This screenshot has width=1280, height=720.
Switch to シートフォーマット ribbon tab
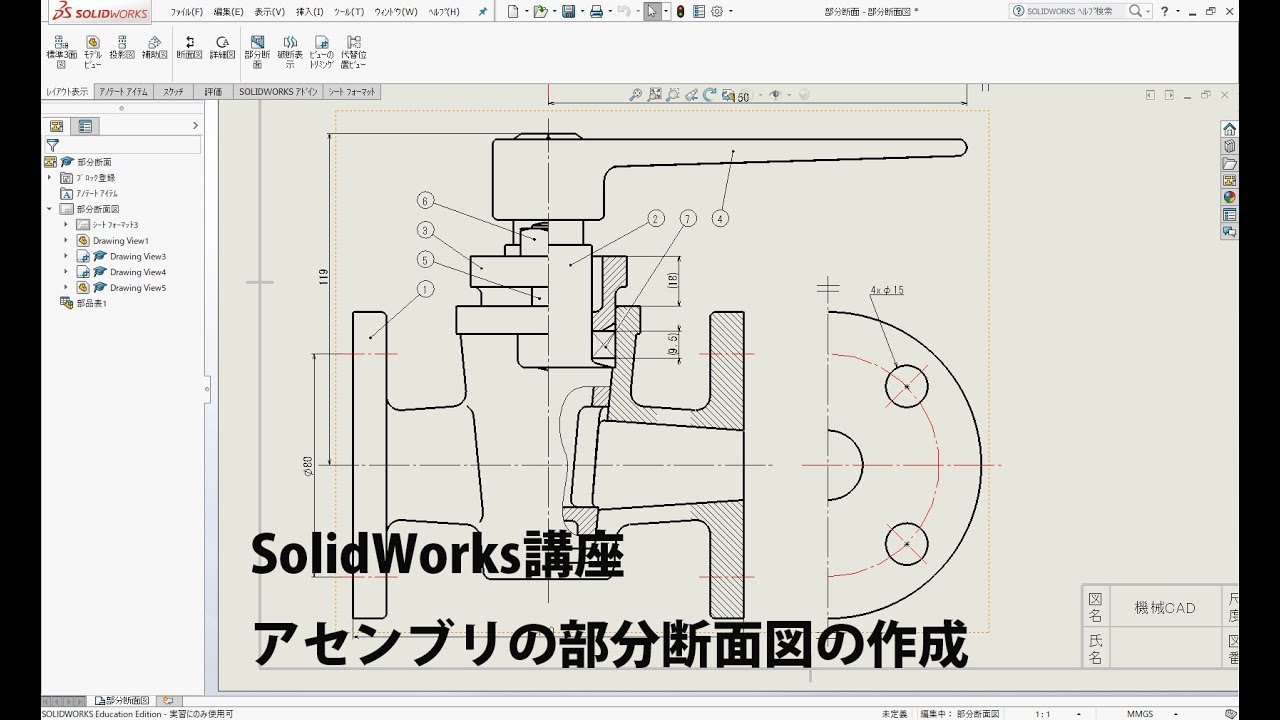[x=353, y=92]
